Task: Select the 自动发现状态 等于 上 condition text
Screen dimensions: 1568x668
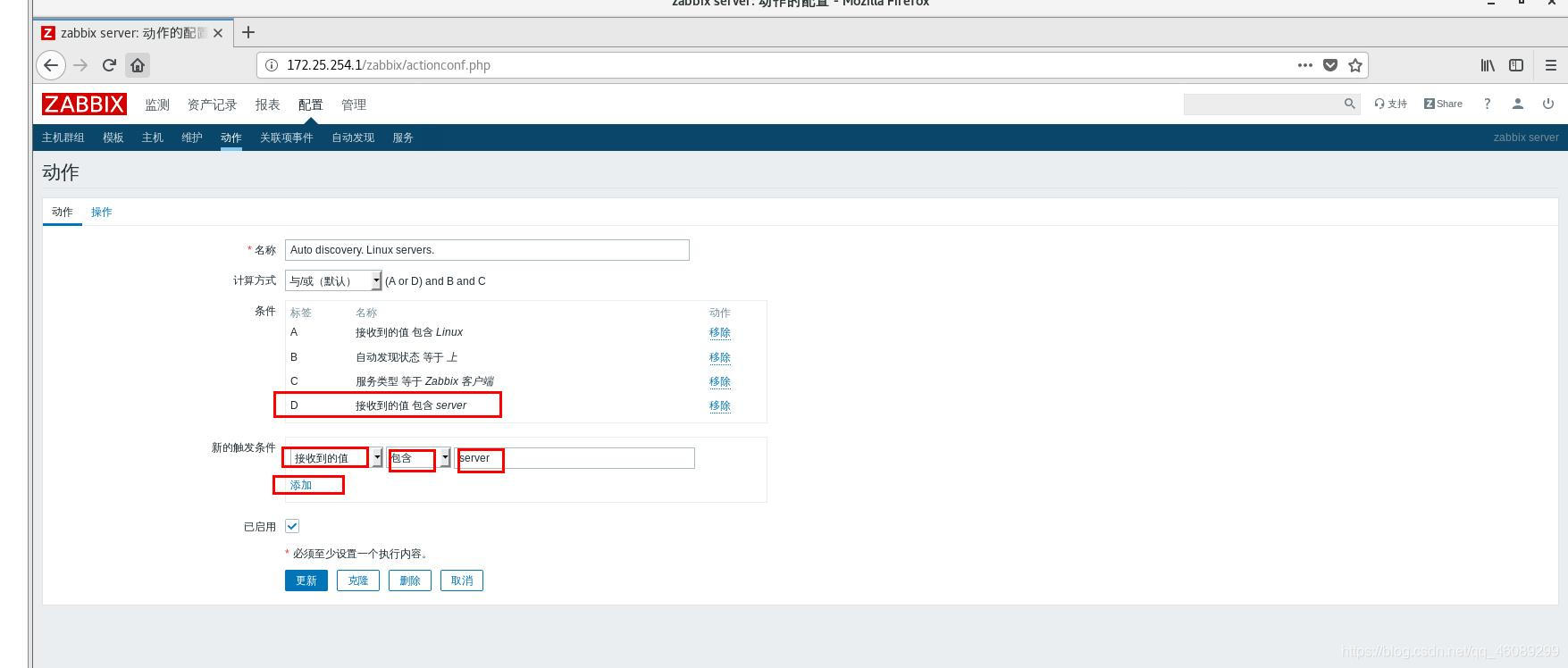Action: pyautogui.click(x=407, y=357)
